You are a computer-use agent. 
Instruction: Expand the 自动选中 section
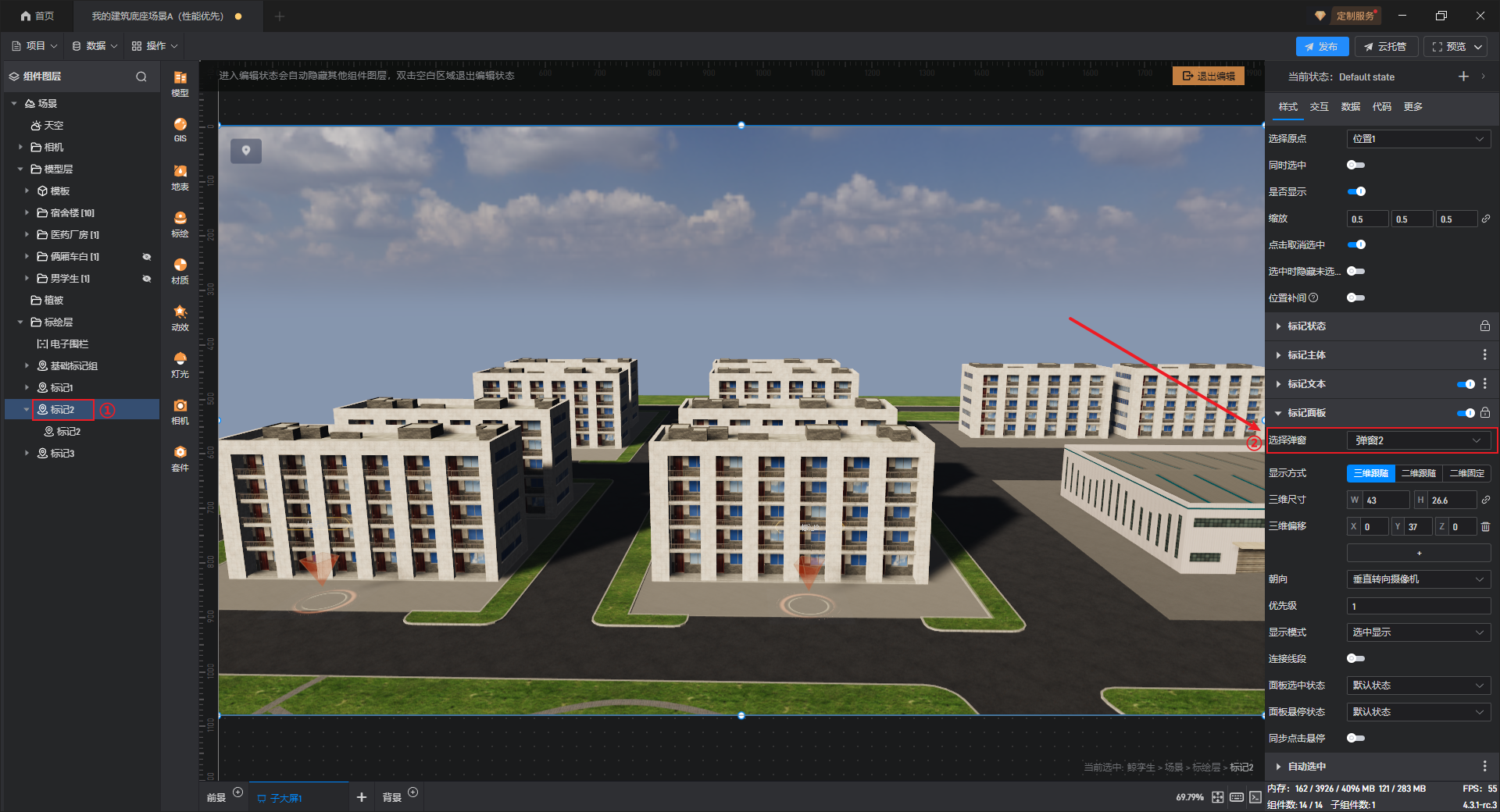(x=1278, y=766)
